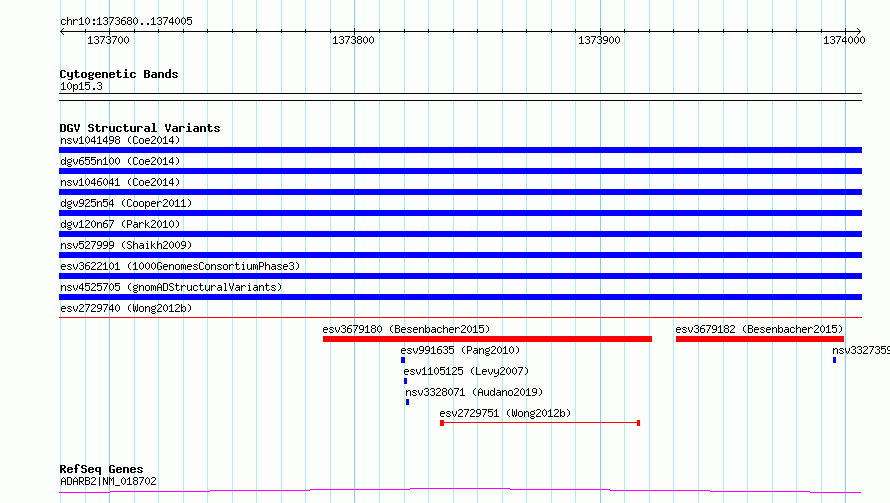Select the small blue marker under nsv3328071
The image size is (890, 503).
[x=408, y=402]
